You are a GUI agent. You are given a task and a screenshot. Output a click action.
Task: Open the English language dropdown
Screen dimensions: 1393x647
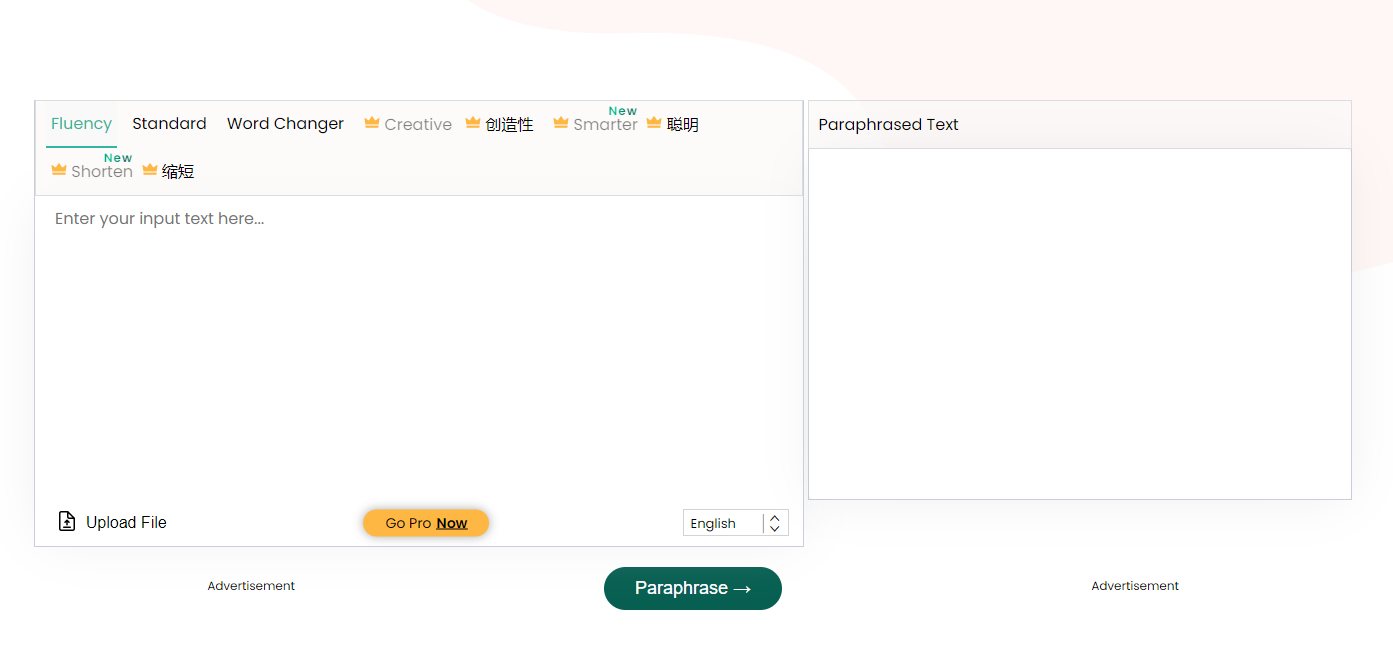tap(723, 523)
